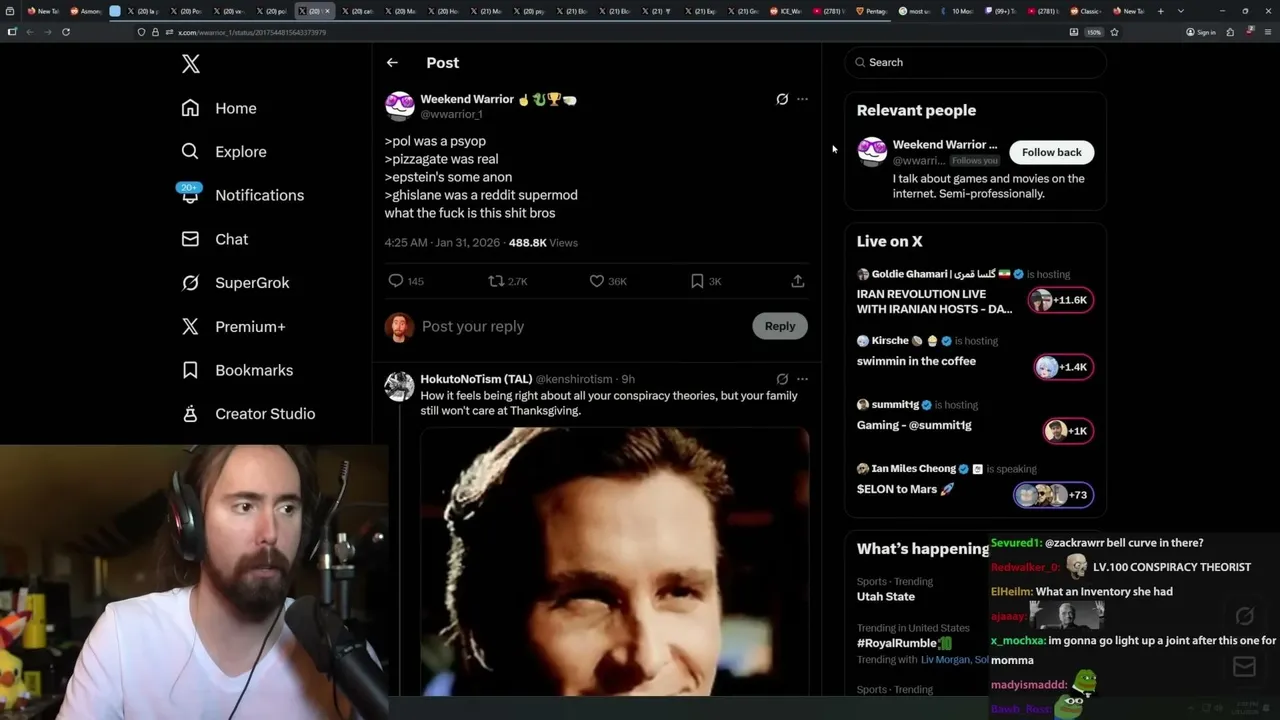Open a new browser tab with plus
1280x720 pixels.
[1160, 11]
